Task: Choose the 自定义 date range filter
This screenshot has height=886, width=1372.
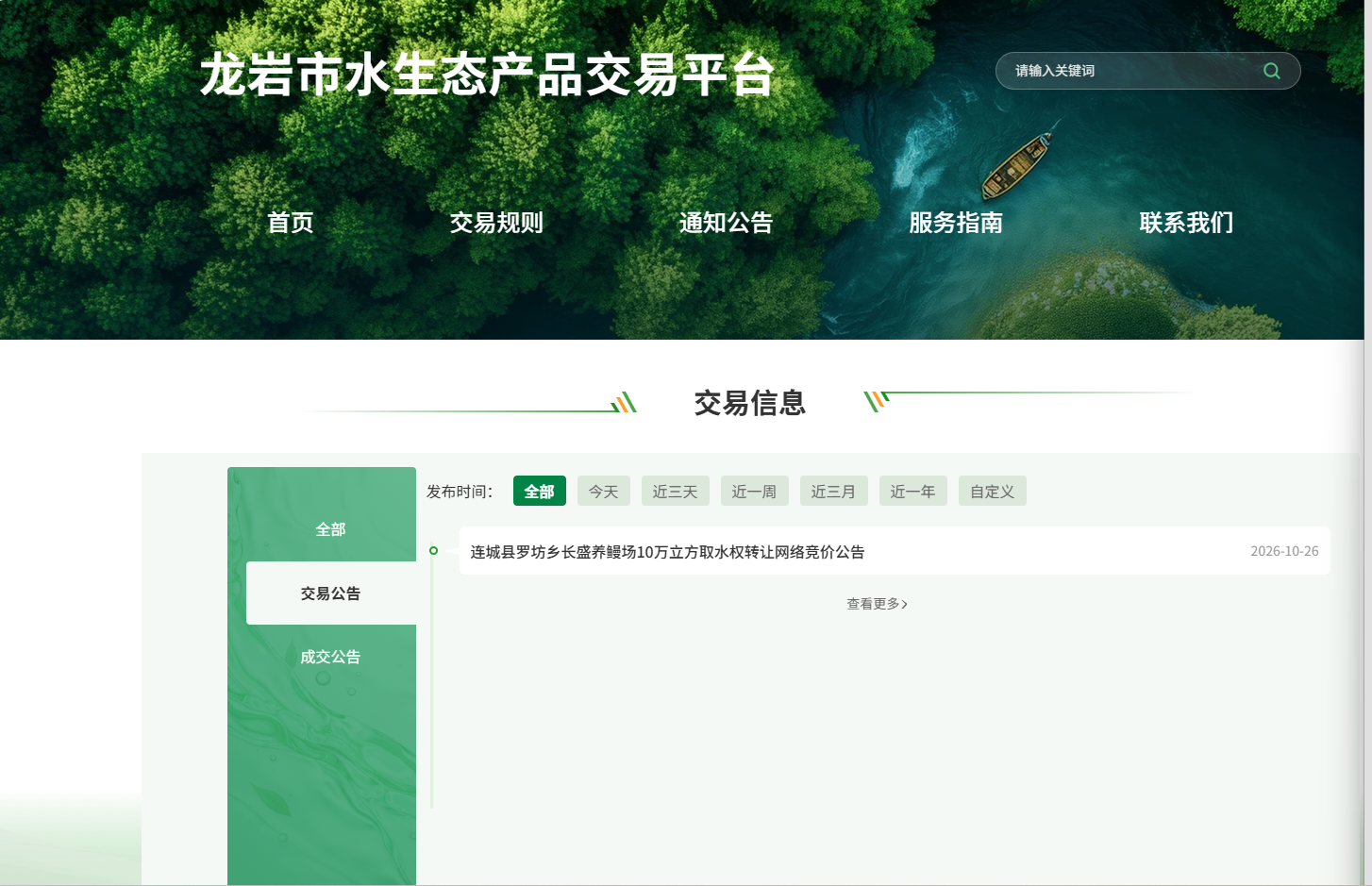Action: pyautogui.click(x=993, y=491)
